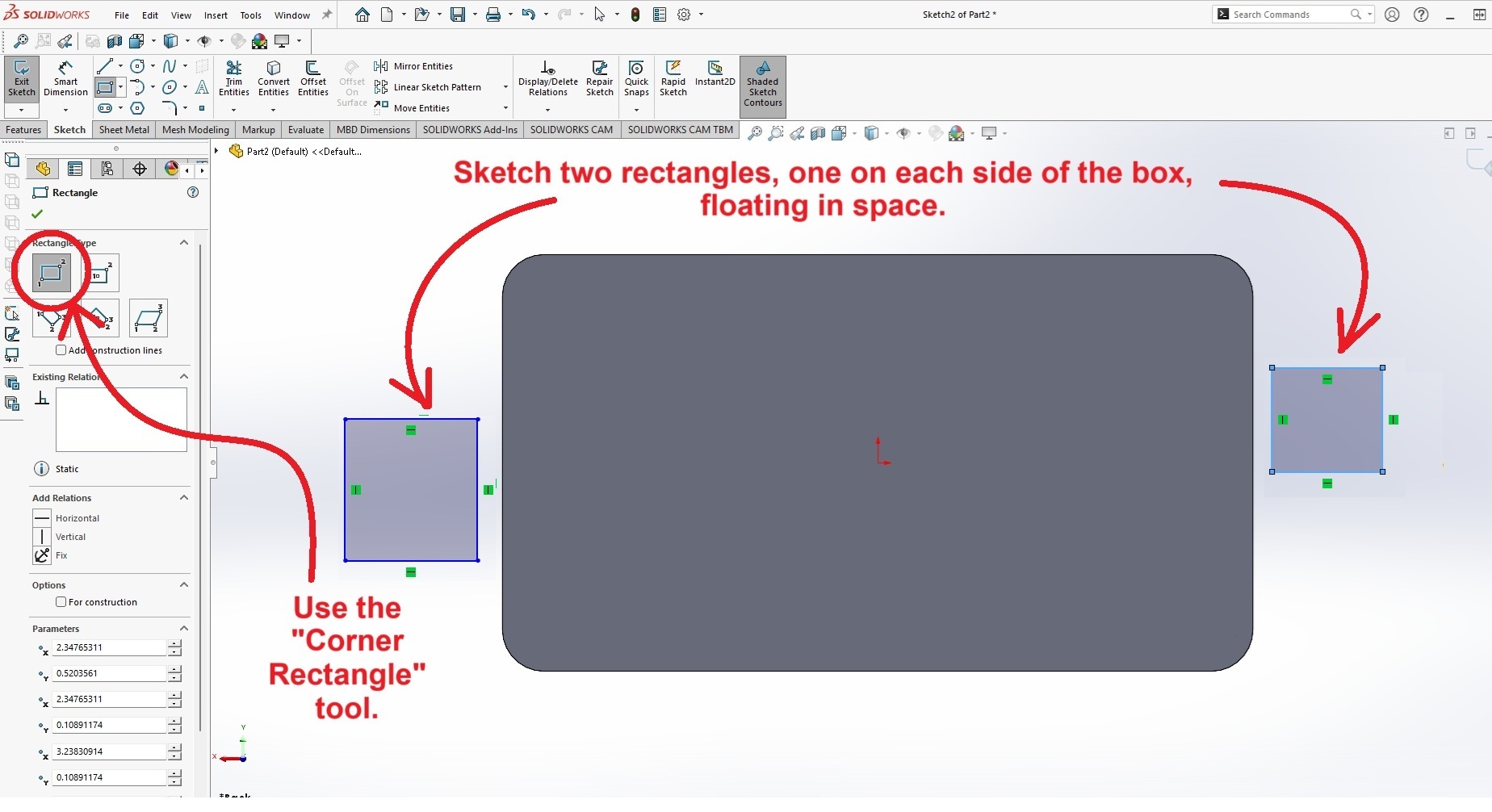Expand the Part2 feature tree node

(x=216, y=151)
